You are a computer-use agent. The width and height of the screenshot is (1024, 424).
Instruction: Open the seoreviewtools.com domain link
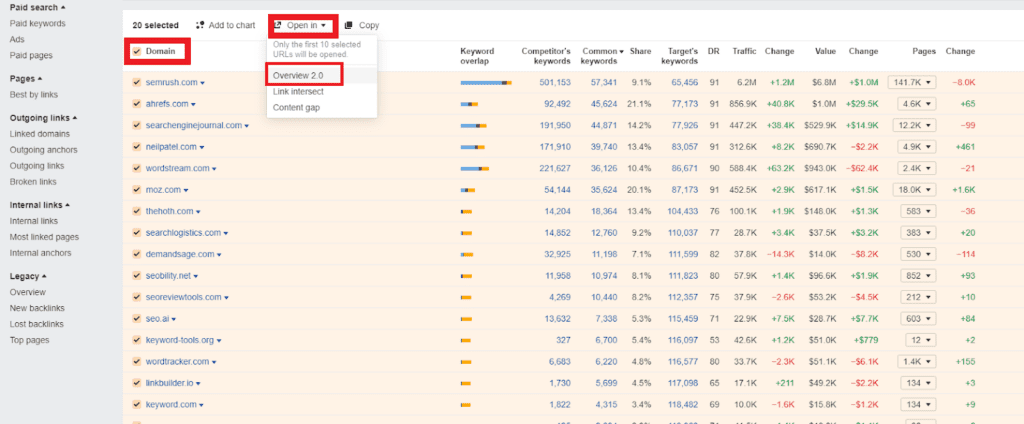click(184, 297)
